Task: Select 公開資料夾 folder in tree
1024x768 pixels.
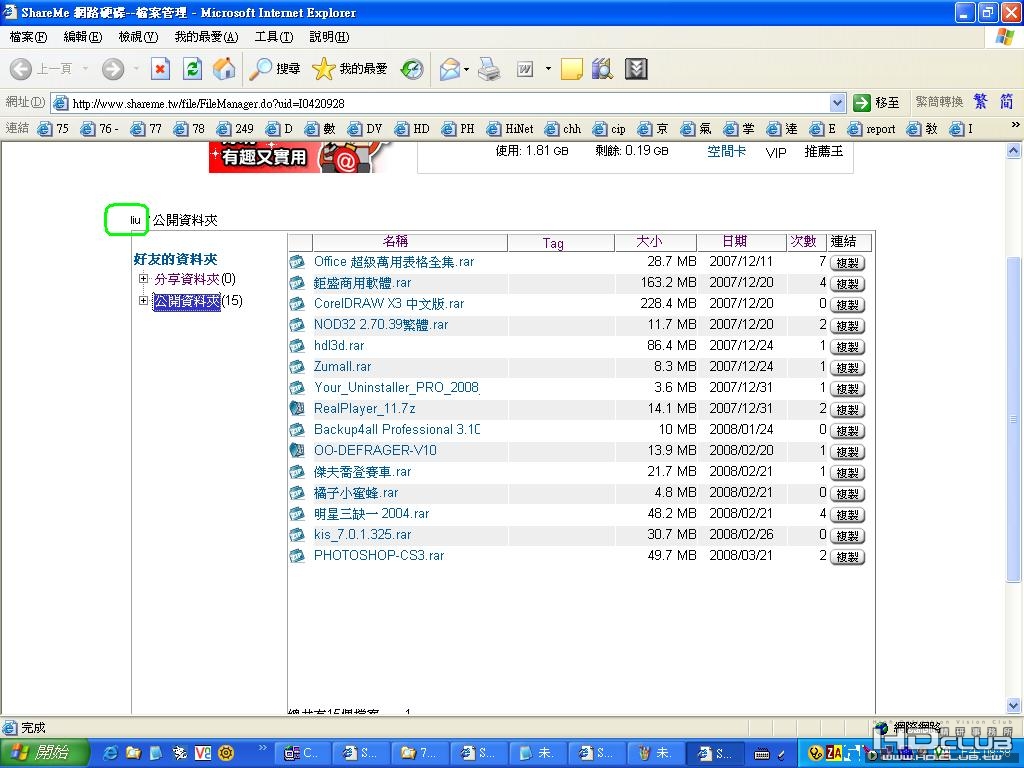Action: [x=187, y=301]
